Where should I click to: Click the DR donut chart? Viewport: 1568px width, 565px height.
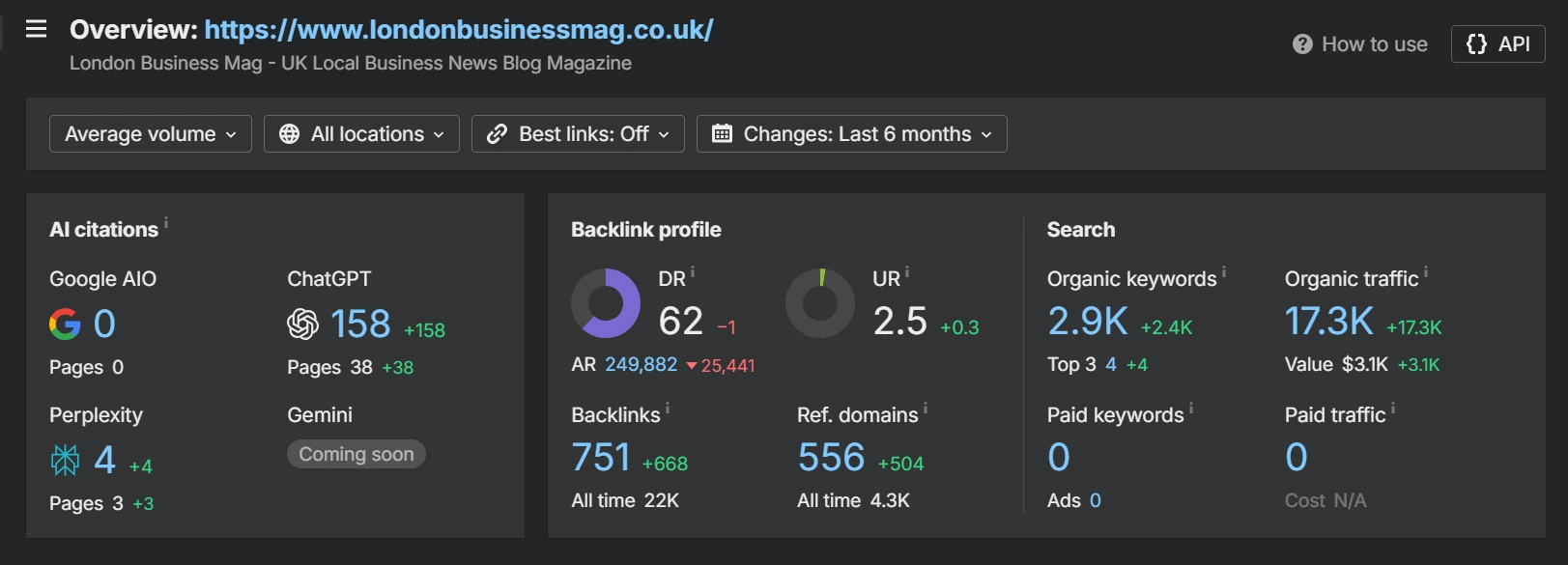606,303
